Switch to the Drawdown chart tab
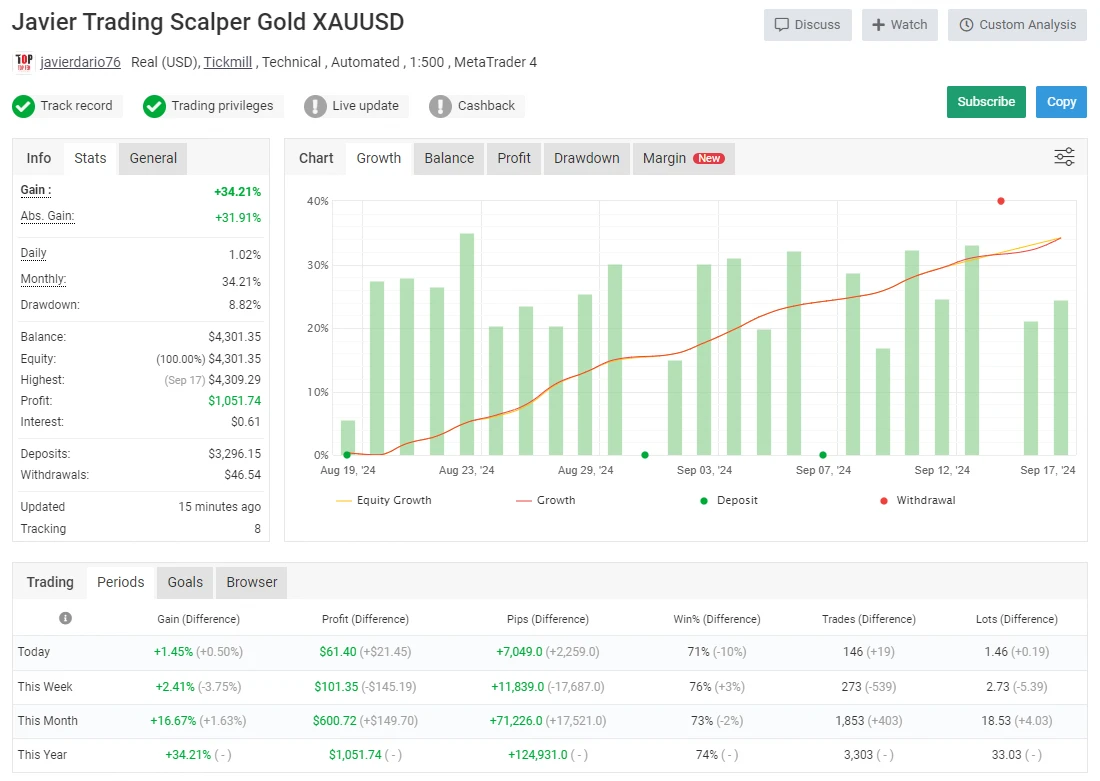 tap(586, 158)
